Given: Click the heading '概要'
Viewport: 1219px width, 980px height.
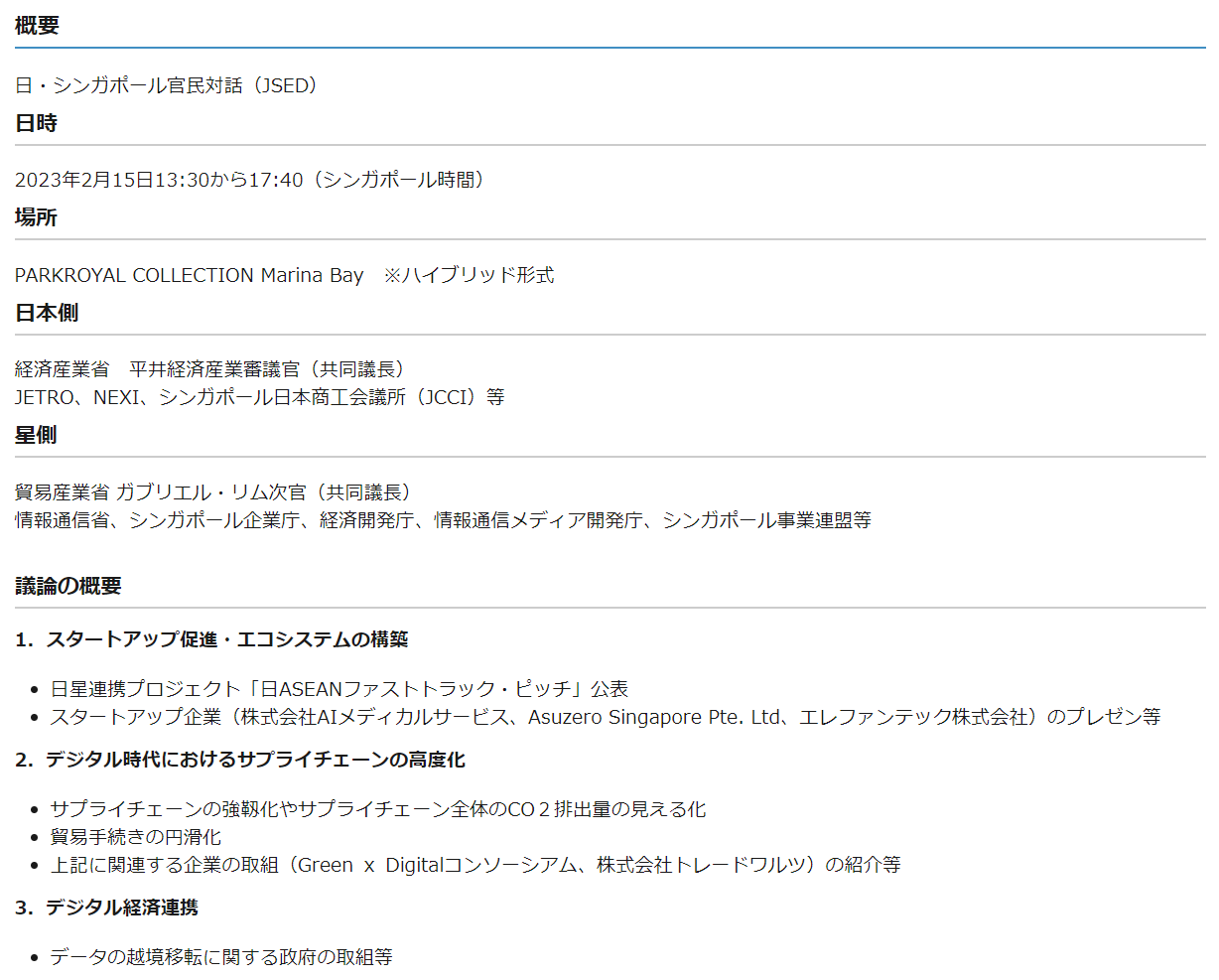Looking at the screenshot, I should 37,26.
